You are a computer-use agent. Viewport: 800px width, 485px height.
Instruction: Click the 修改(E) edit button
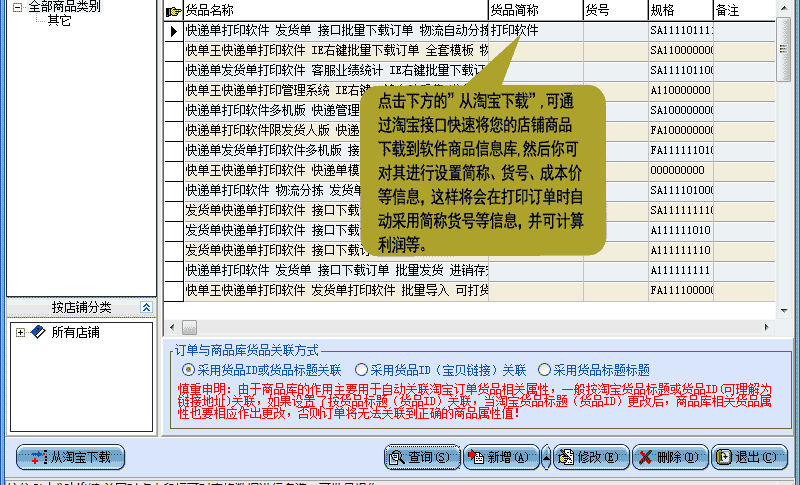point(591,457)
